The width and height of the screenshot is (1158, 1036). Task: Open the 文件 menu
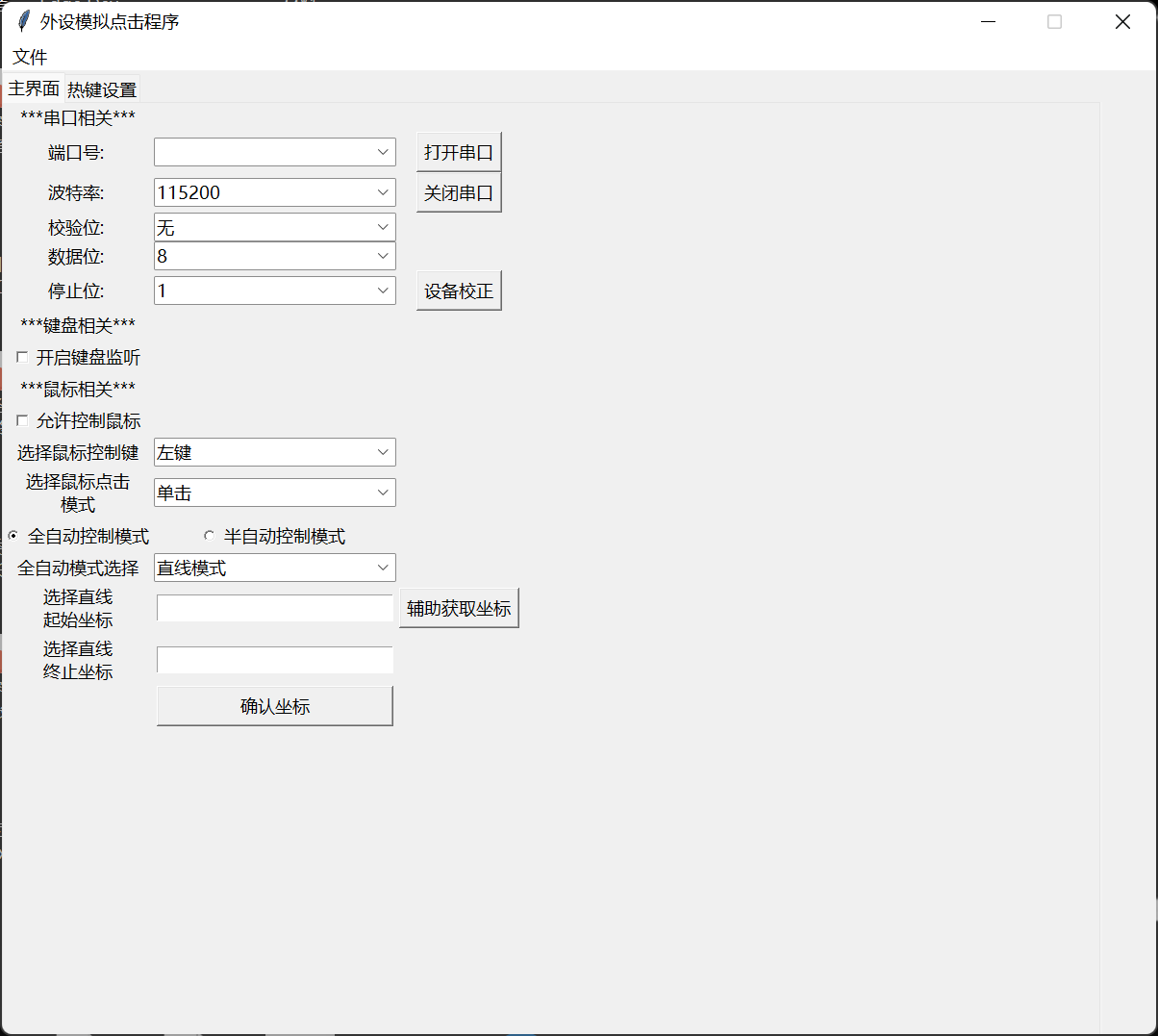click(30, 57)
